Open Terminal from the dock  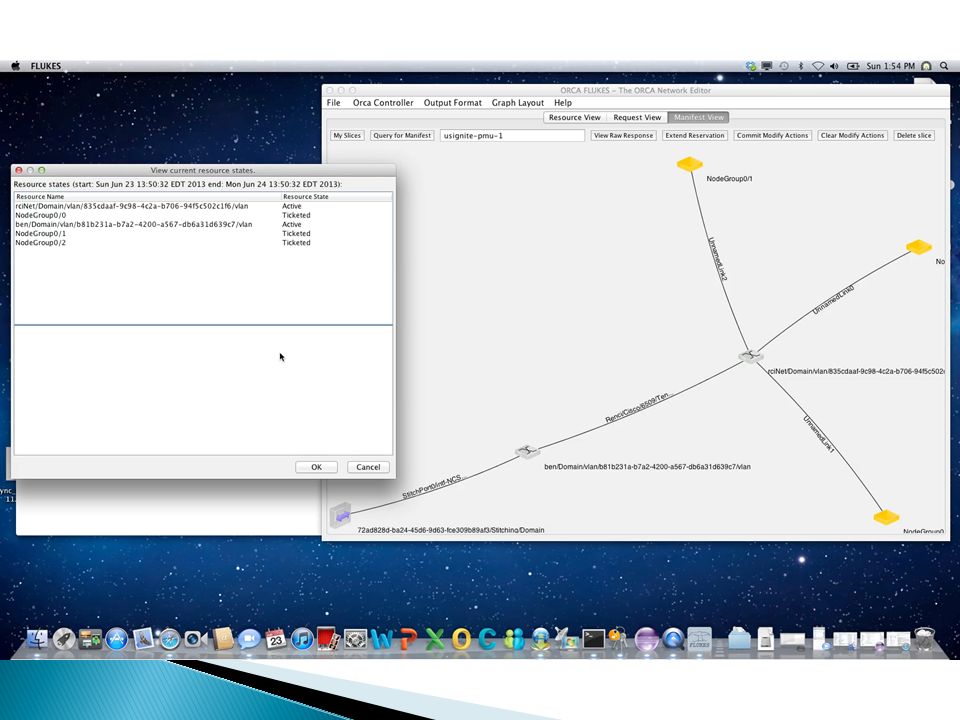pyautogui.click(x=593, y=639)
